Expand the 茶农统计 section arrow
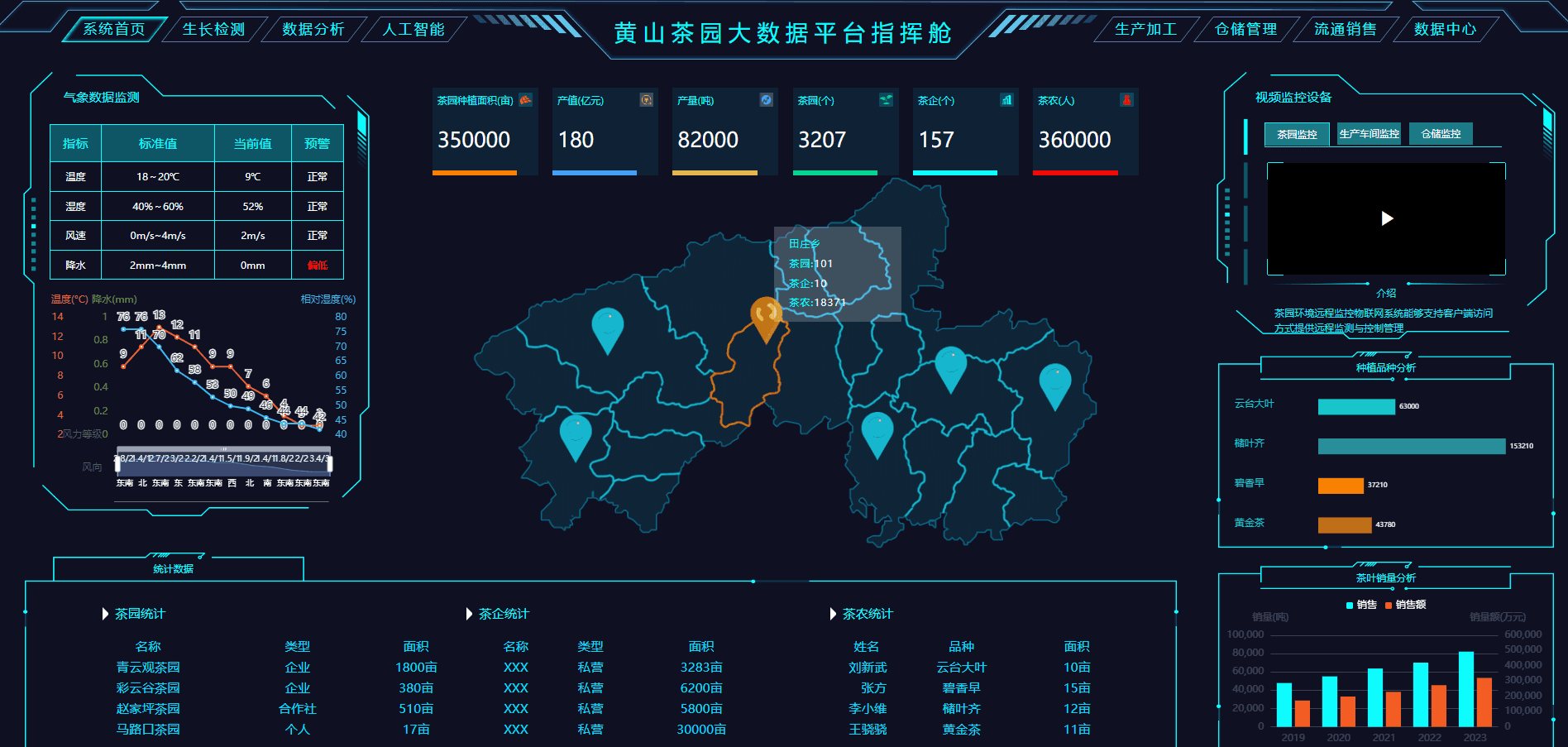 click(x=833, y=614)
